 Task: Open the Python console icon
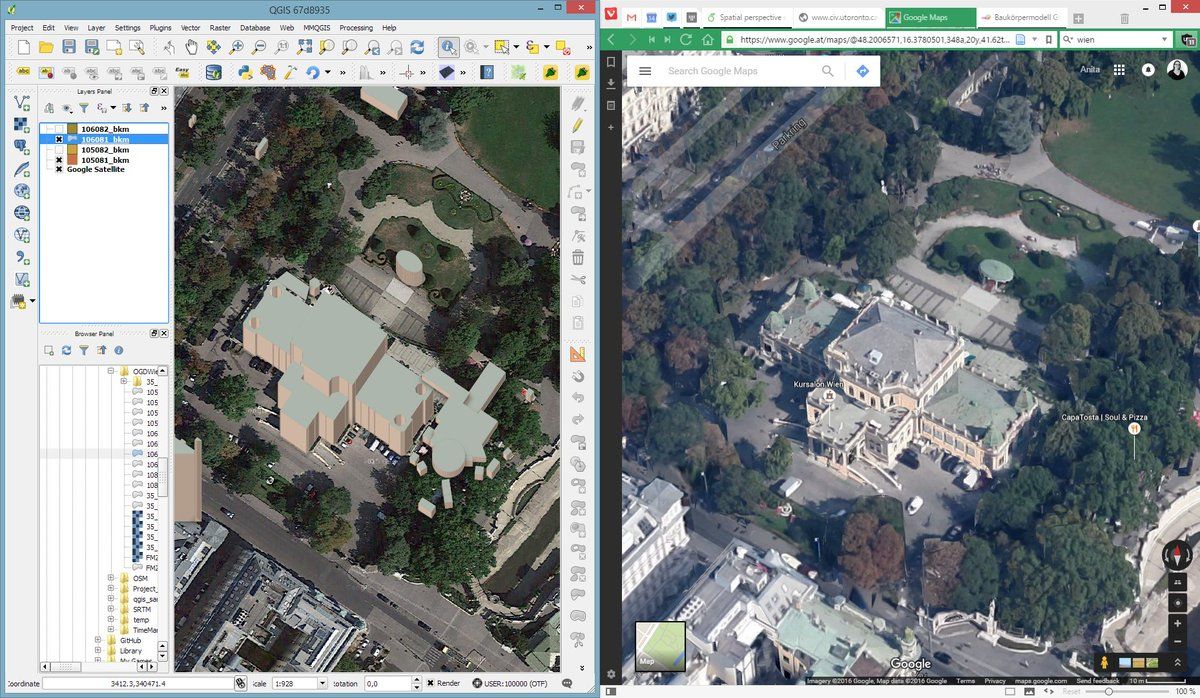coord(243,72)
